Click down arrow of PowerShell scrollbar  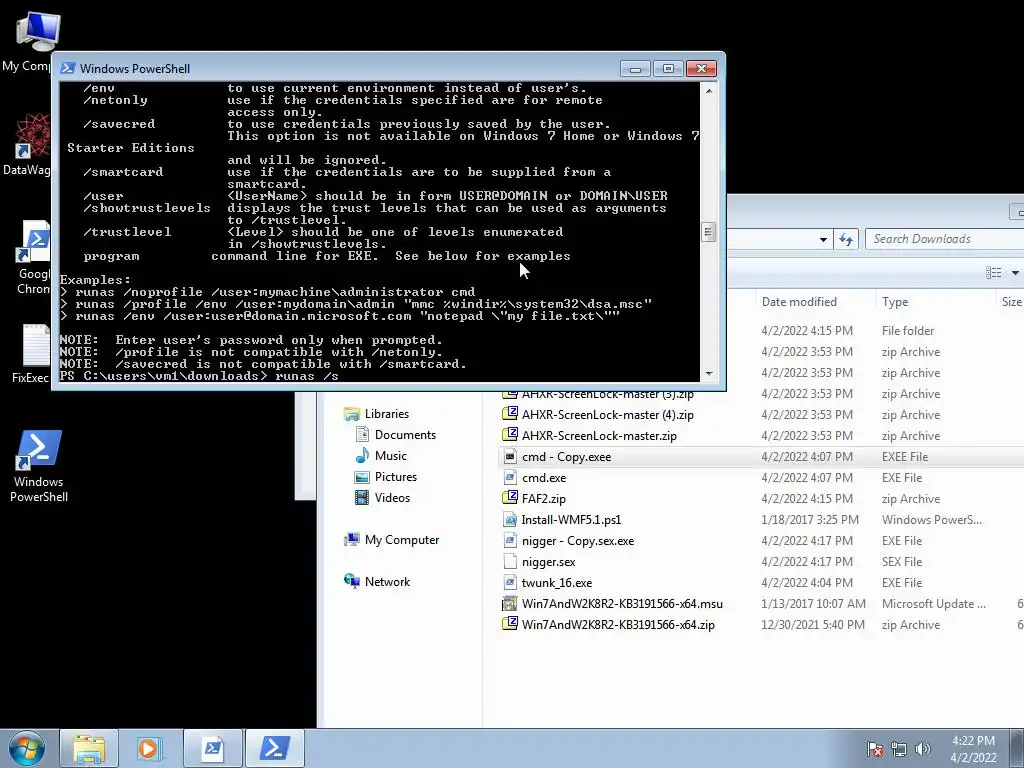(709, 374)
